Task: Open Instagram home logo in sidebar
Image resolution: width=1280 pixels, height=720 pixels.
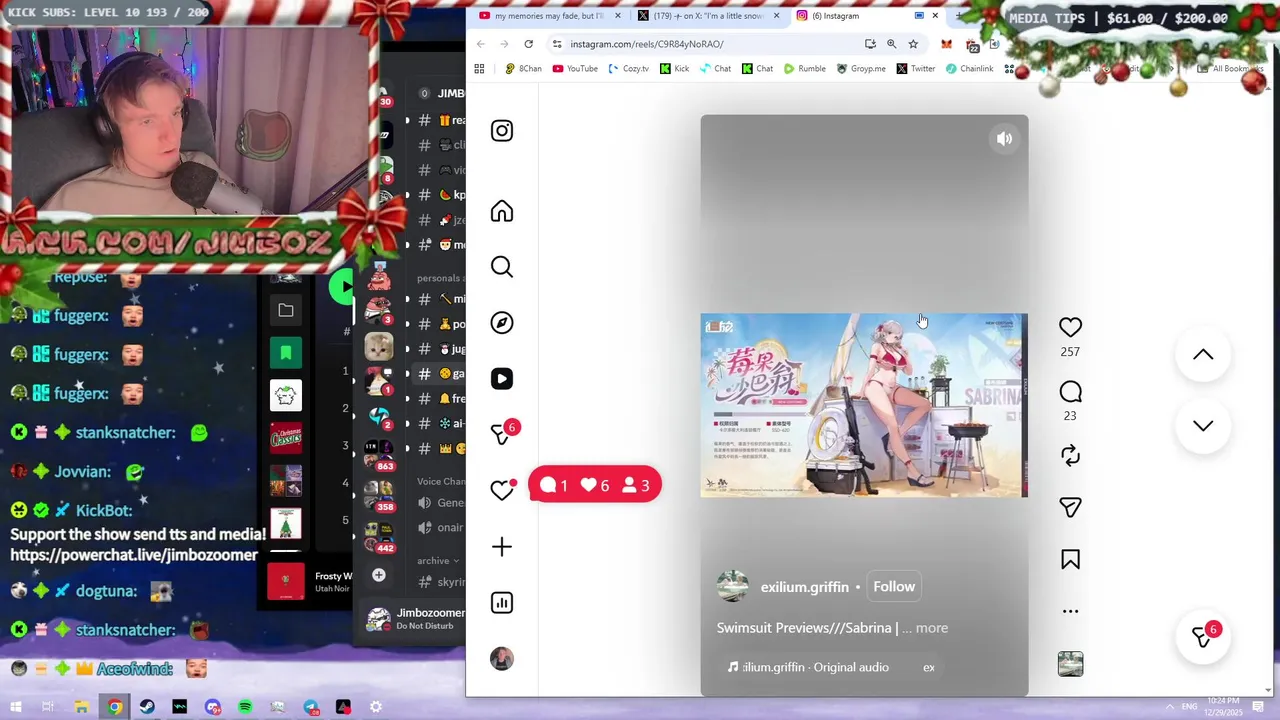Action: point(502,131)
